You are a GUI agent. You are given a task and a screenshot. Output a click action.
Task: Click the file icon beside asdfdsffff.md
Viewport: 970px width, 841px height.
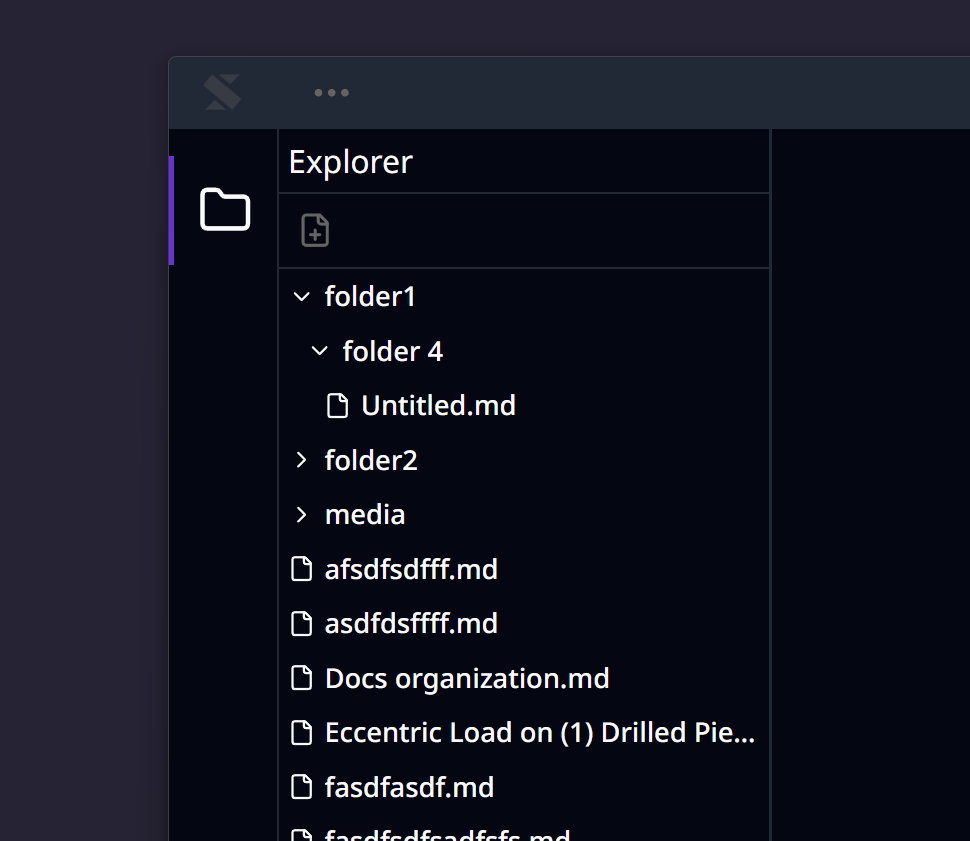[301, 623]
